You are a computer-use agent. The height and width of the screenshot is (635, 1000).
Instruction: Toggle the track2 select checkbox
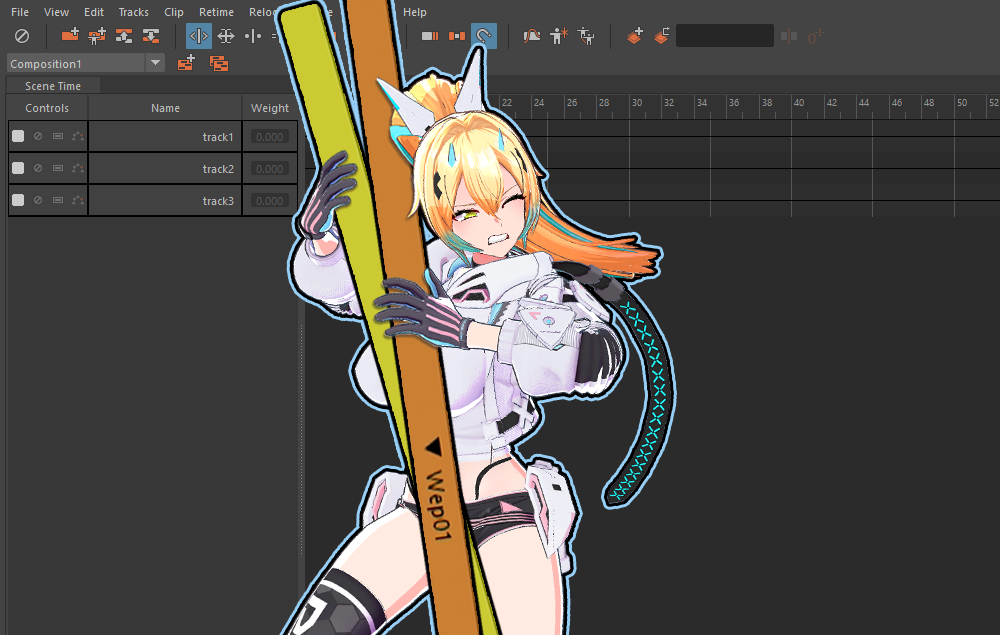18,168
